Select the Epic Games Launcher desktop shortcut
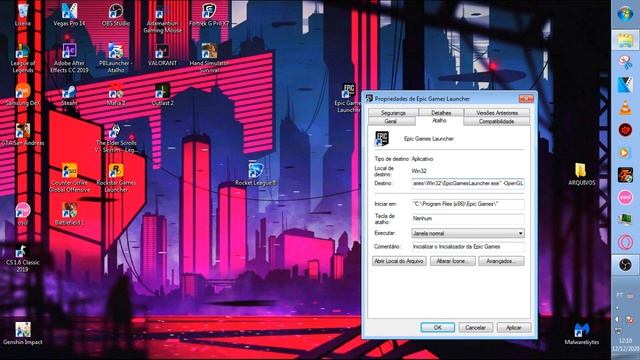 (348, 98)
